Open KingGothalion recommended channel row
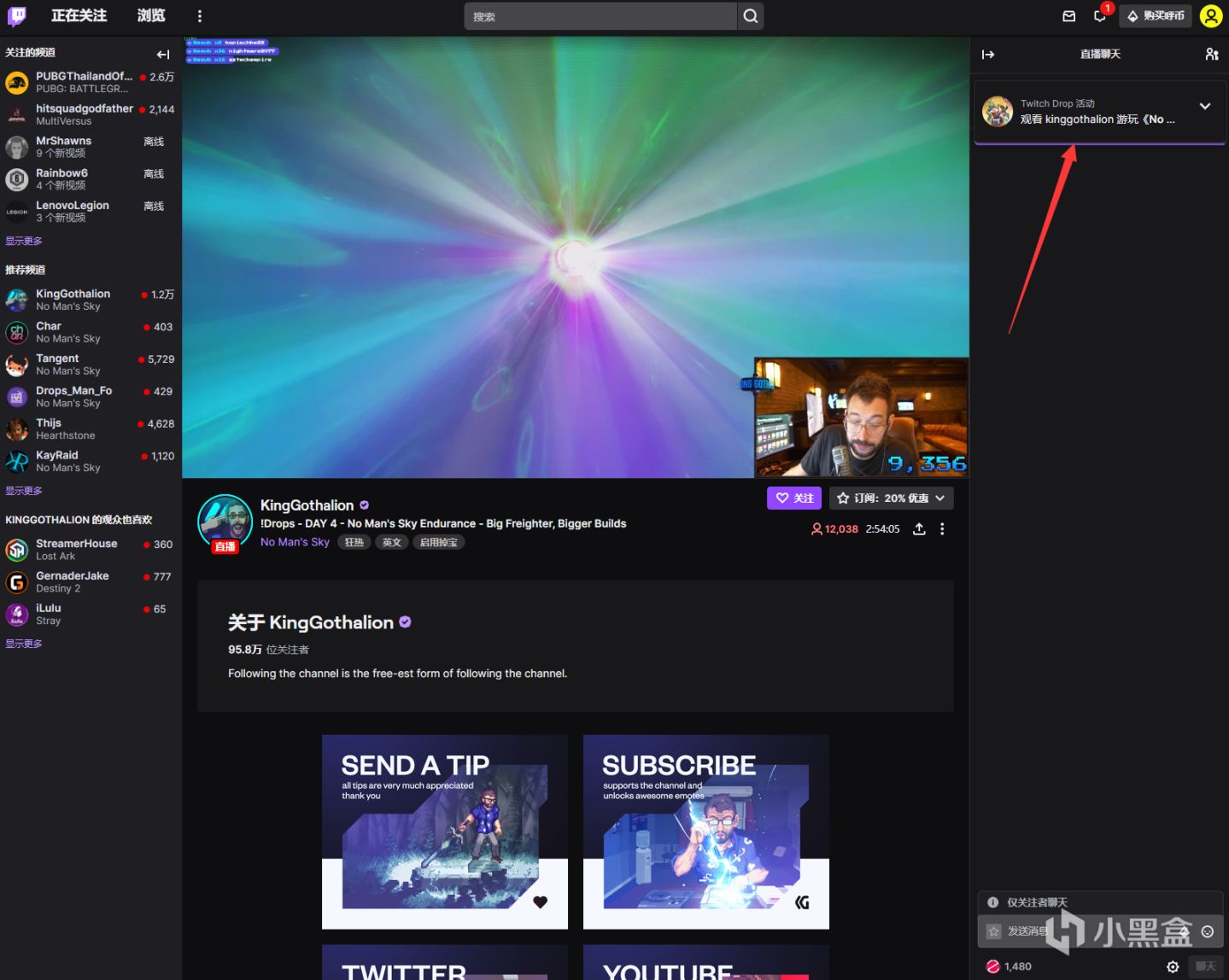1229x980 pixels. click(91, 300)
